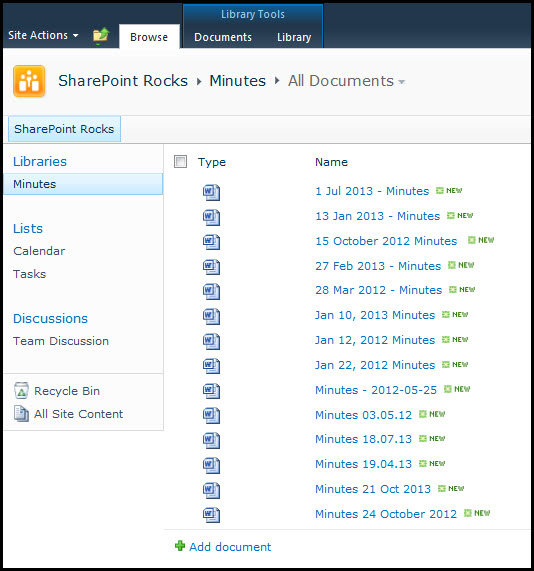
Task: Go to Minutes breadcrumb link
Action: 237,81
